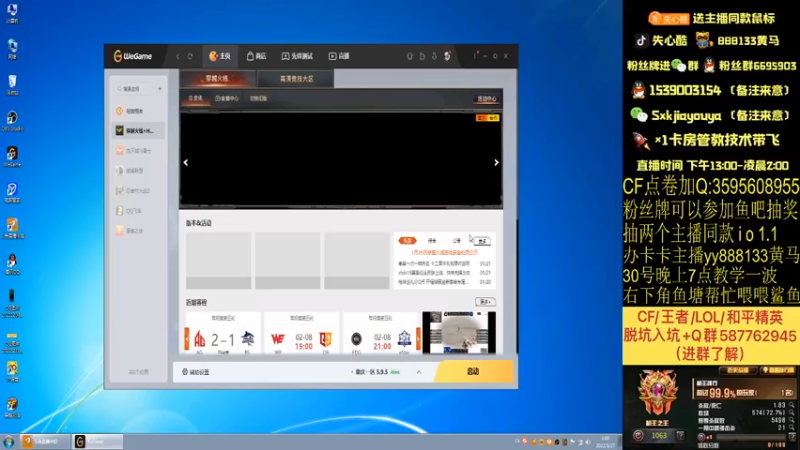Go back with the WeGame back arrow
This screenshot has width=800, height=450.
point(178,56)
